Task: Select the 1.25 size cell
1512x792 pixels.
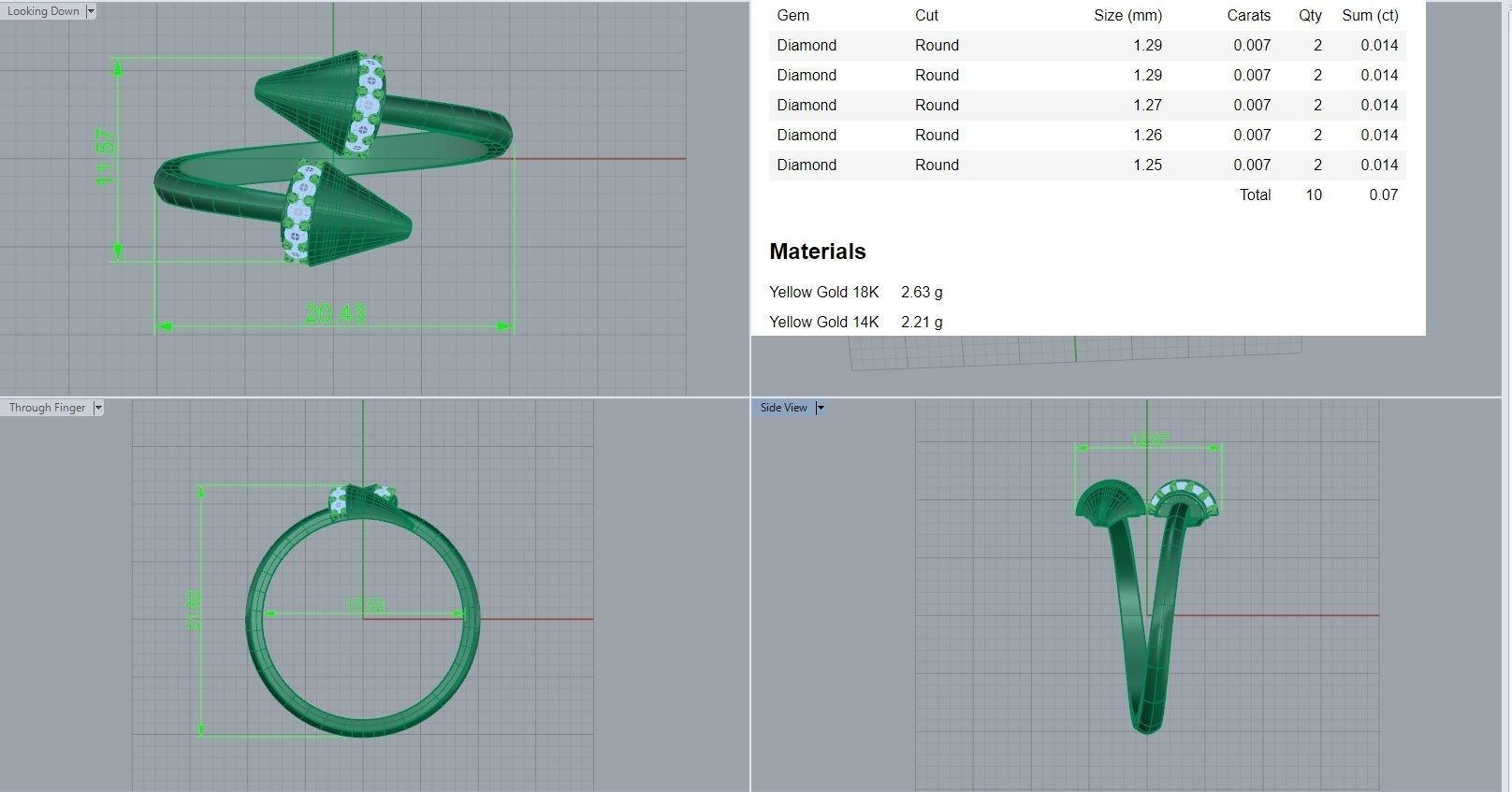Action: coord(1147,165)
